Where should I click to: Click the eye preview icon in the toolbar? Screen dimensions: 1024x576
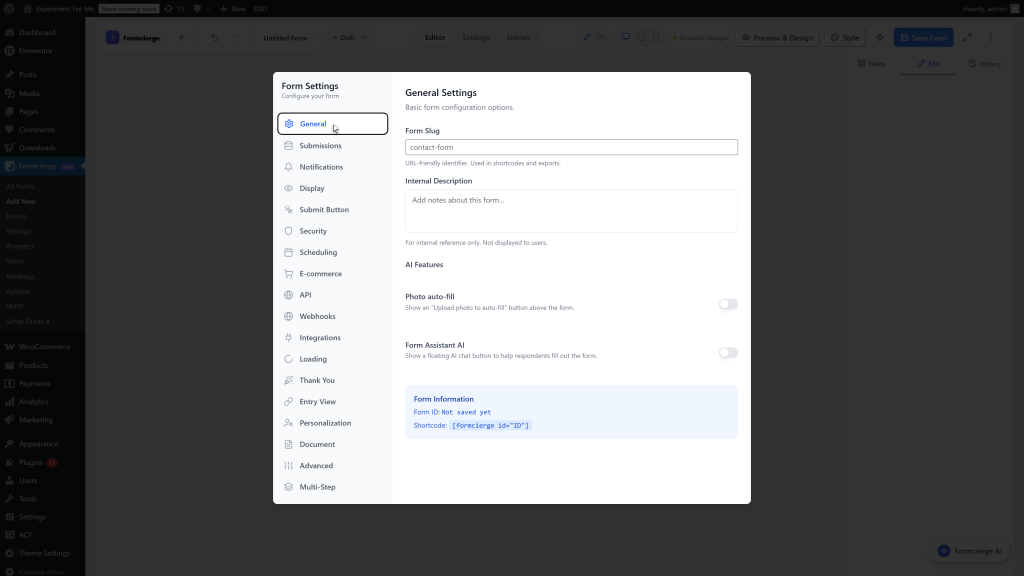[600, 36]
